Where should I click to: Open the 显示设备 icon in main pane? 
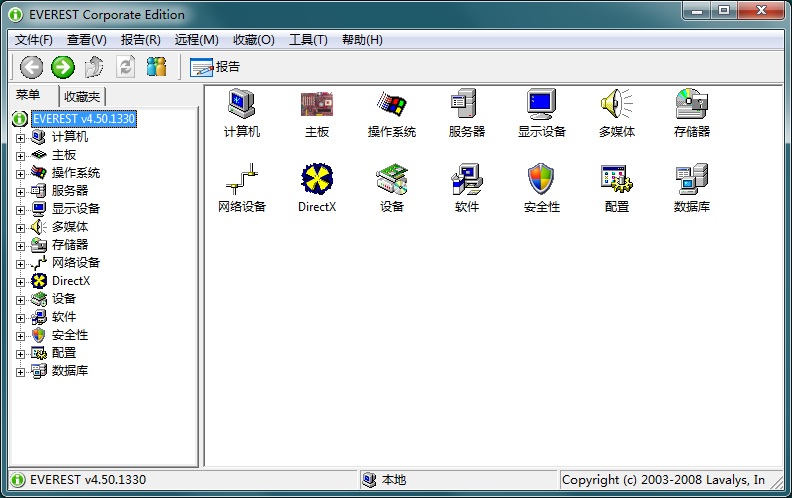(541, 104)
